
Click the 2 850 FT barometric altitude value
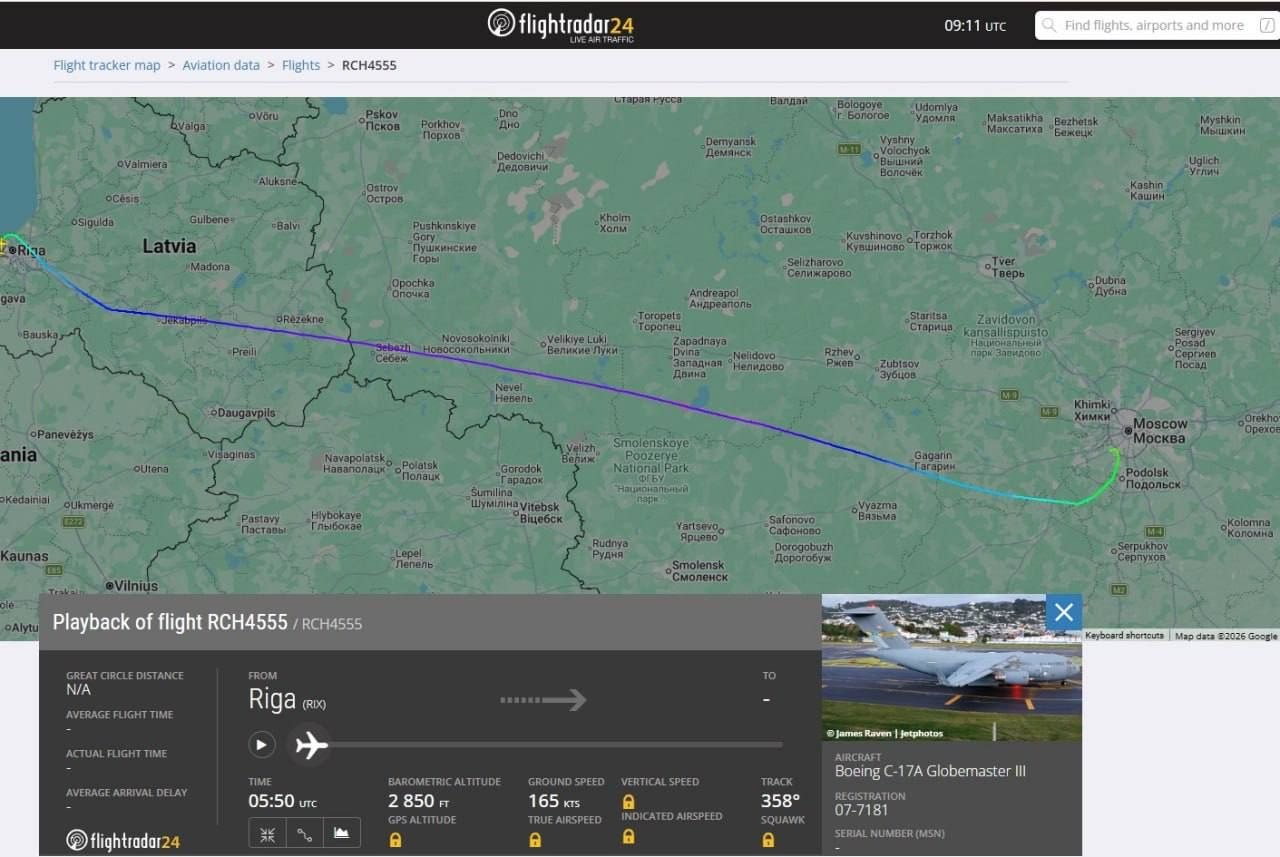click(x=419, y=801)
